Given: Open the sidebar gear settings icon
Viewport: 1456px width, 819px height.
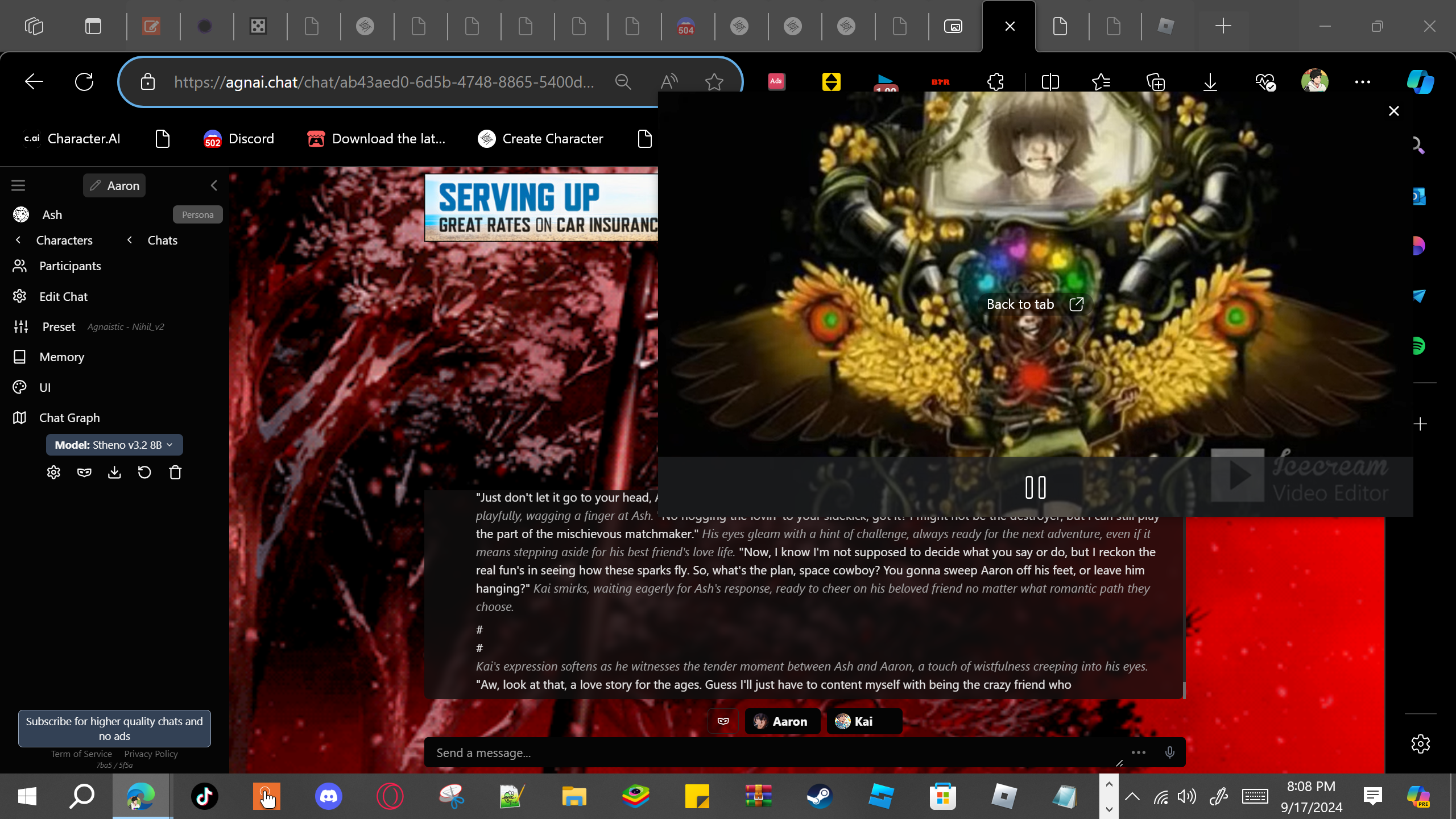Looking at the screenshot, I should pyautogui.click(x=53, y=473).
